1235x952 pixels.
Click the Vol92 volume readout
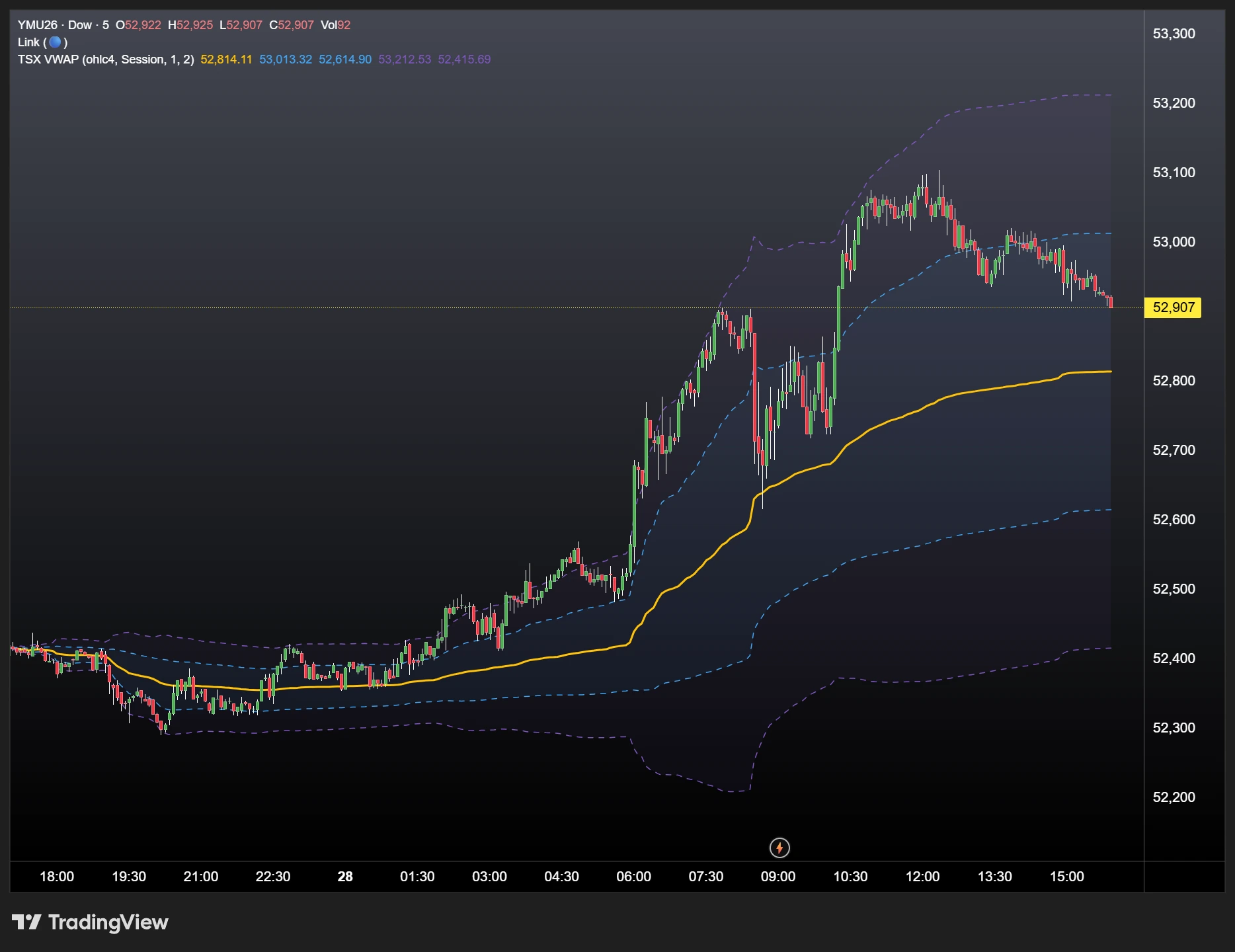pyautogui.click(x=336, y=25)
